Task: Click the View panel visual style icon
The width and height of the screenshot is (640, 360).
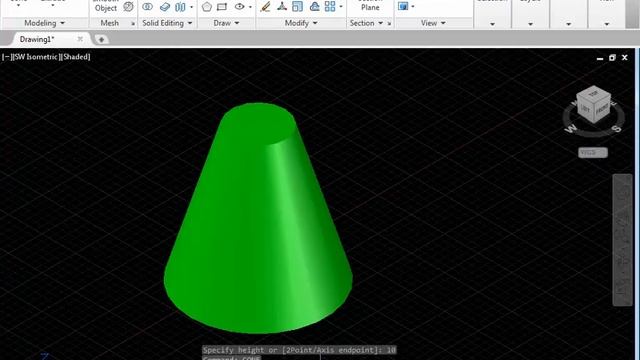Action: pos(403,7)
